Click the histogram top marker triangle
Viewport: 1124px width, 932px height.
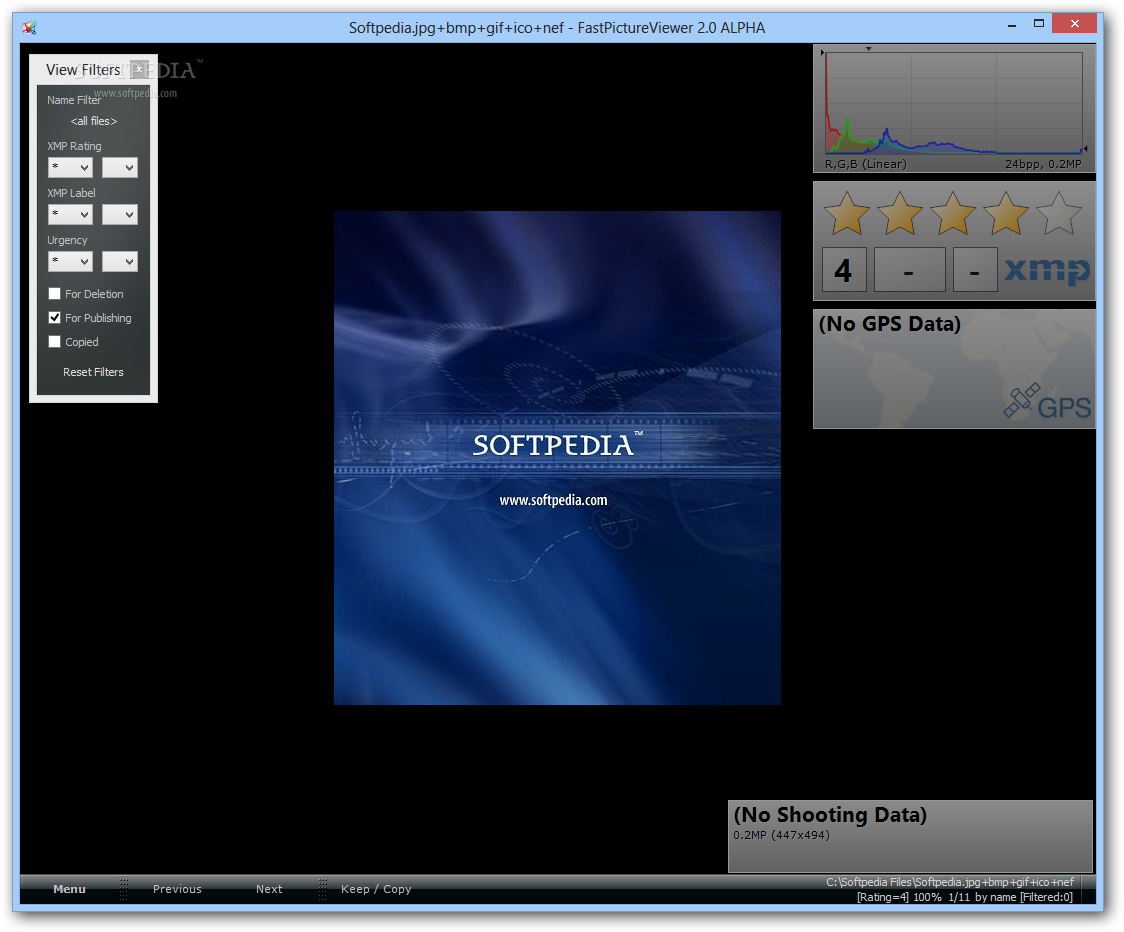868,49
